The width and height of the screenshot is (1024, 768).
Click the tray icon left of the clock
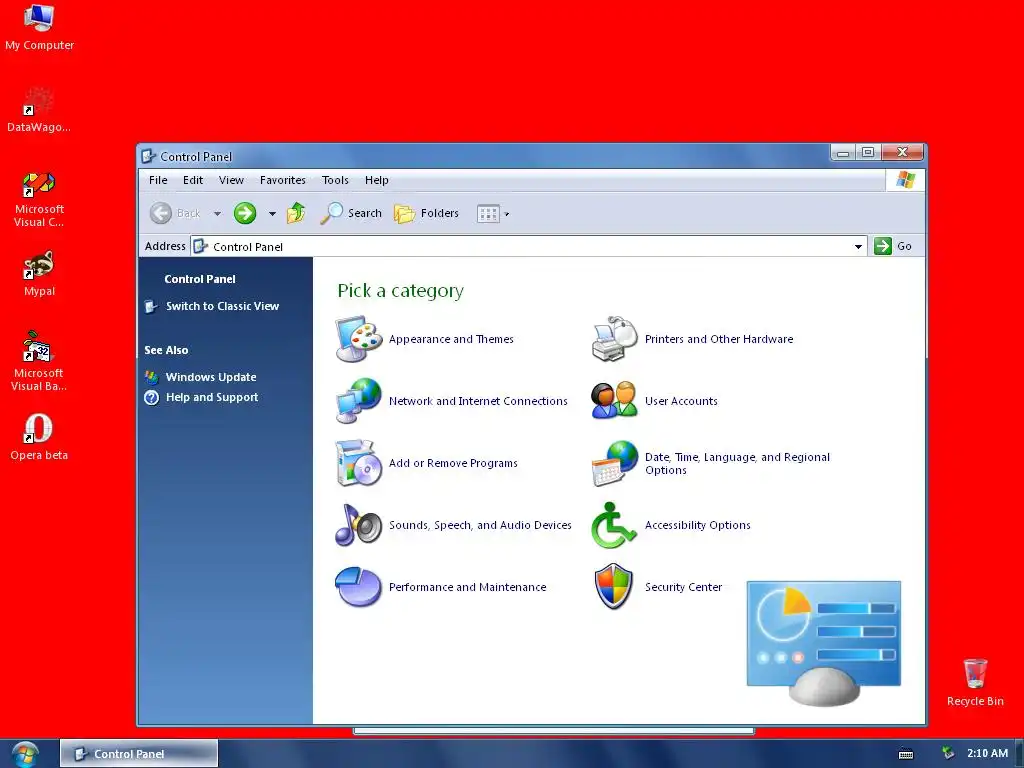point(948,753)
